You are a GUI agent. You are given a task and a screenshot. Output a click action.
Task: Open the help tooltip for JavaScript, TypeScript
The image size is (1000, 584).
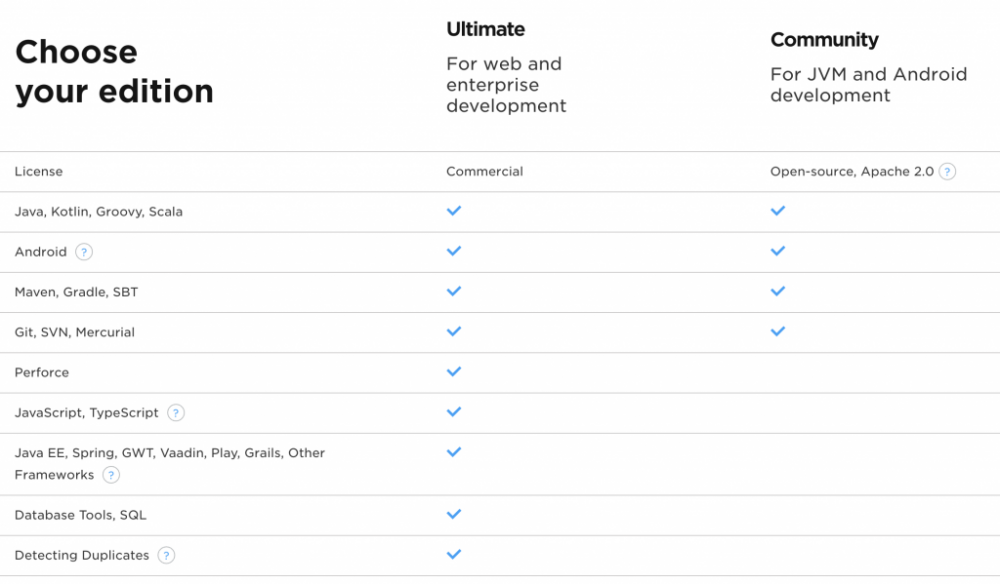176,412
